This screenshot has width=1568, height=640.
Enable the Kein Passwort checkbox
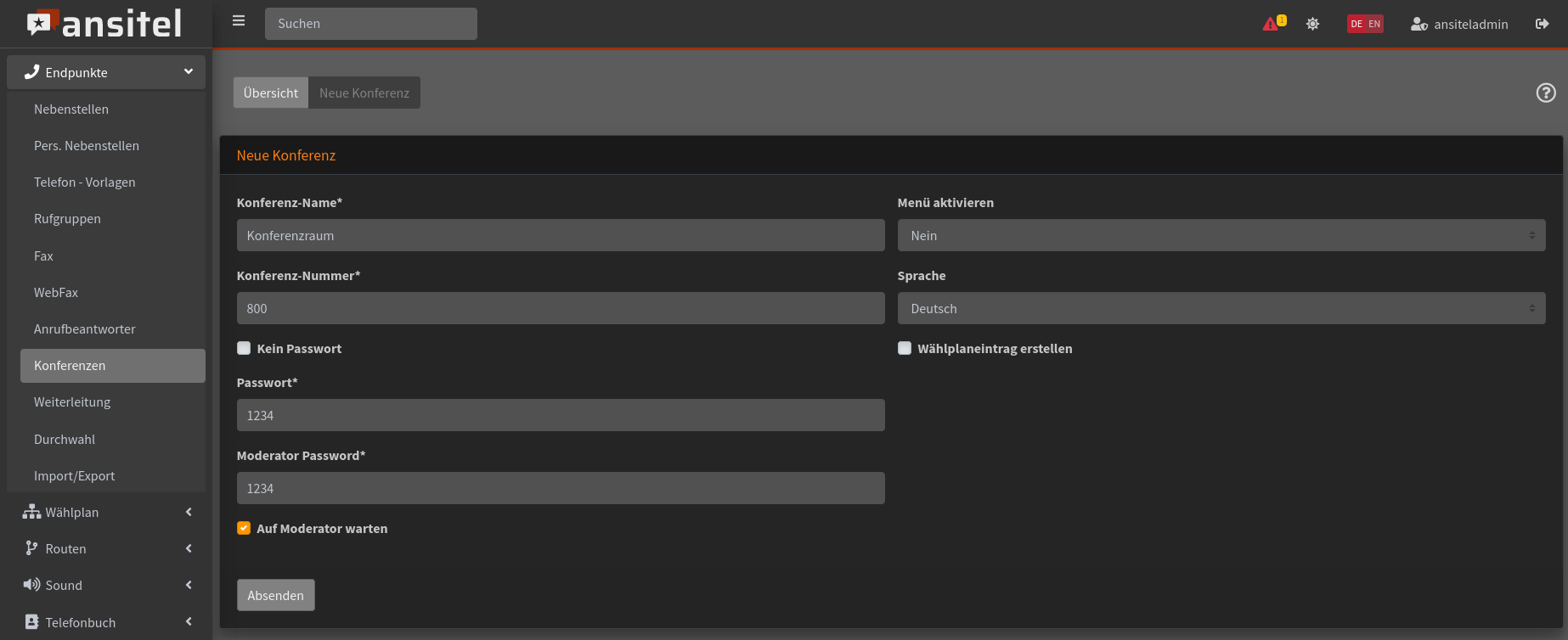[x=244, y=348]
